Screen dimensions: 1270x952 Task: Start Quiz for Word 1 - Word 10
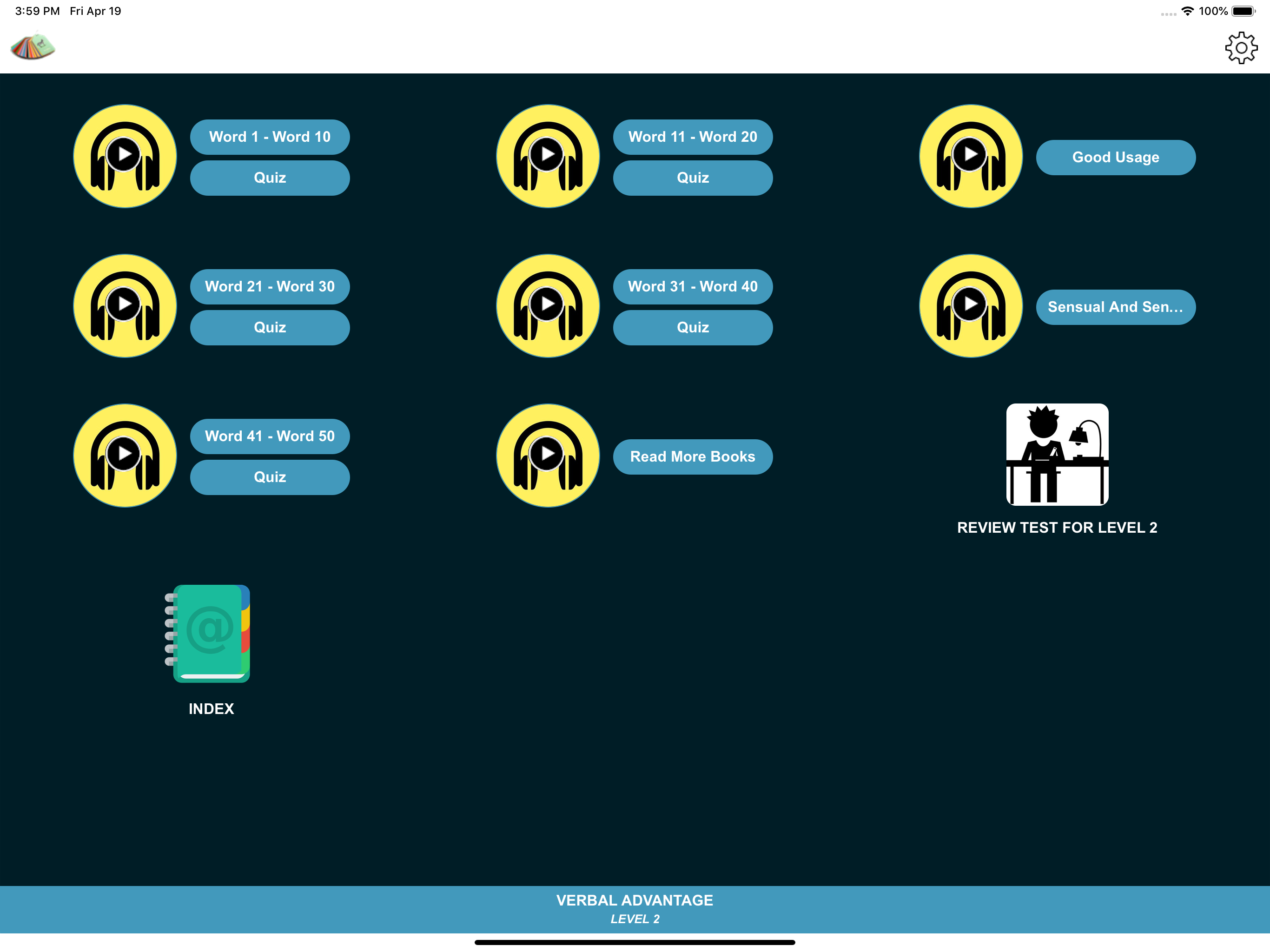click(270, 178)
